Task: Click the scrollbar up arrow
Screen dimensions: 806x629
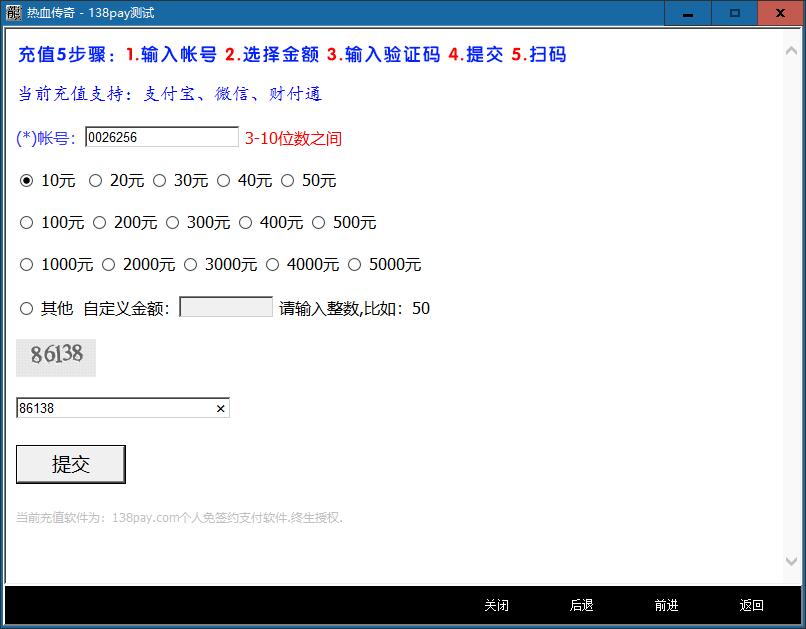Action: [x=792, y=50]
